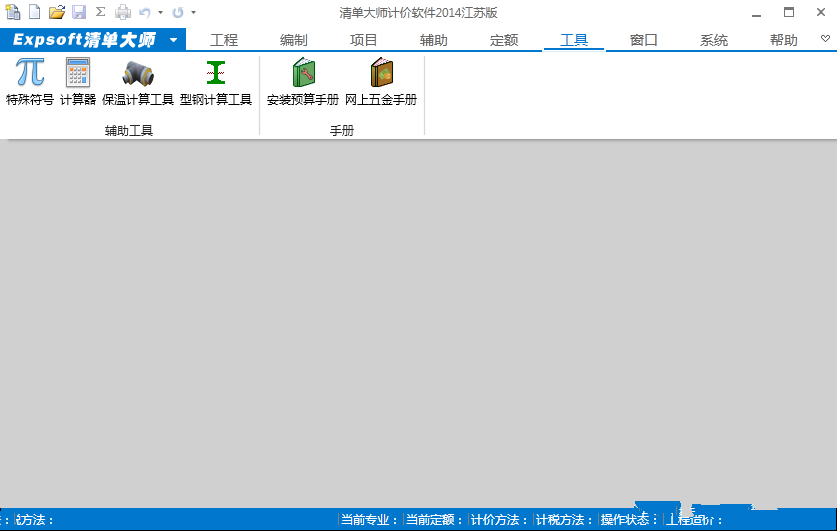837x531 pixels.
Task: Click the 操作状态 status bar entry
Action: 629,520
